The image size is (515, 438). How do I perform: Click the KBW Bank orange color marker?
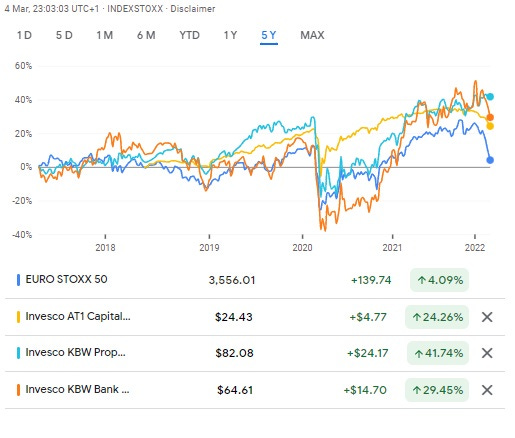click(x=18, y=390)
